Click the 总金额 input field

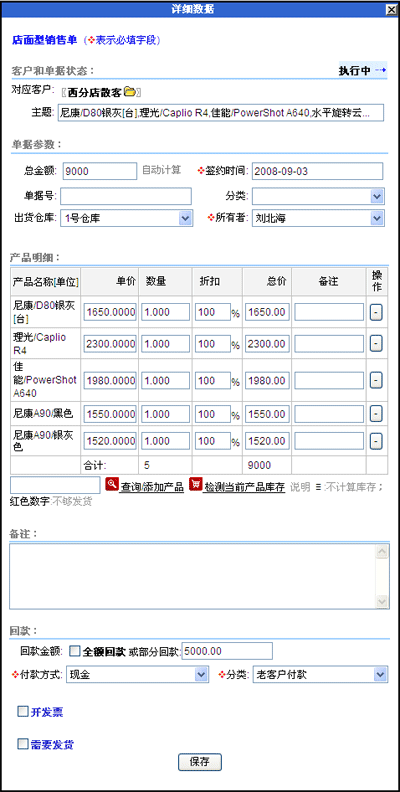100,171
